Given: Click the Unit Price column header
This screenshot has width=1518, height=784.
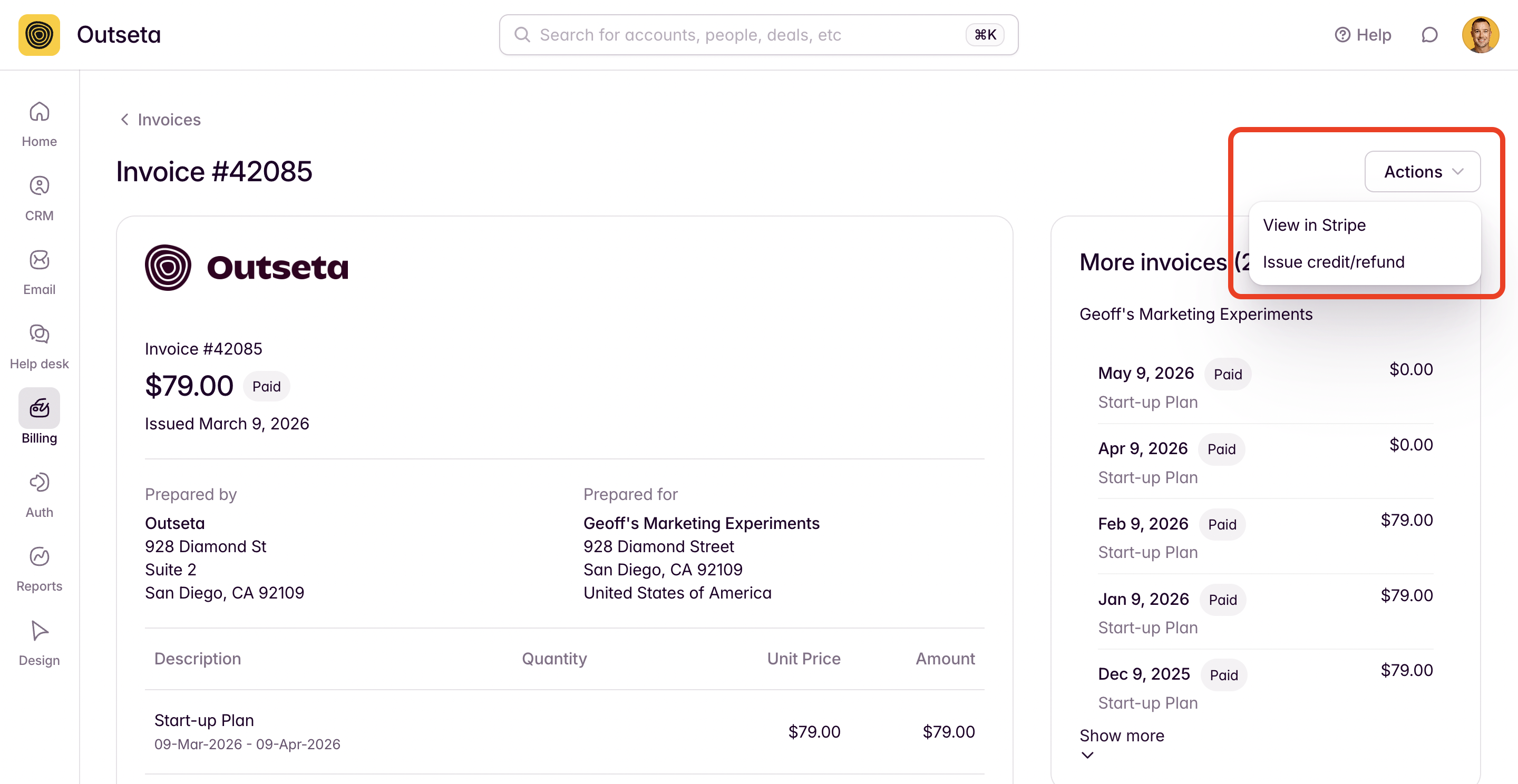Looking at the screenshot, I should coord(803,659).
